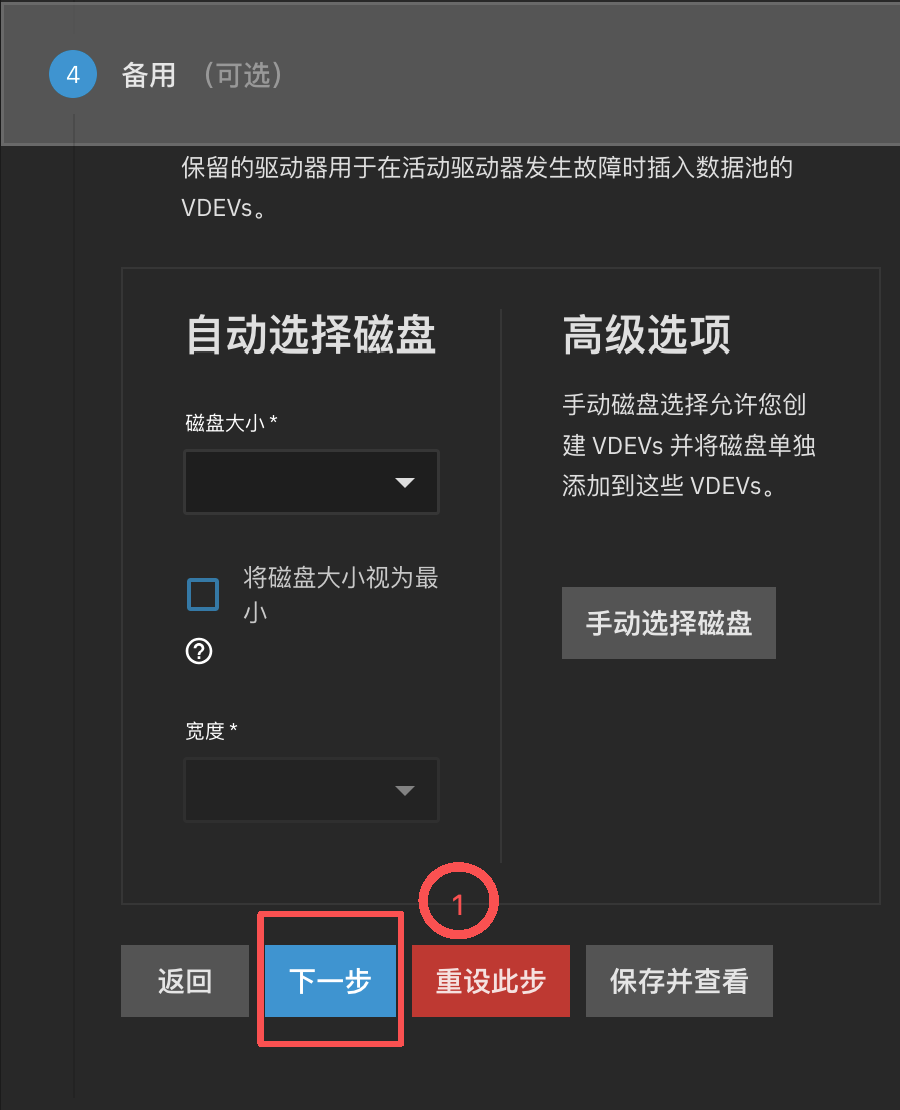Click the 高级选项 heading

(646, 335)
